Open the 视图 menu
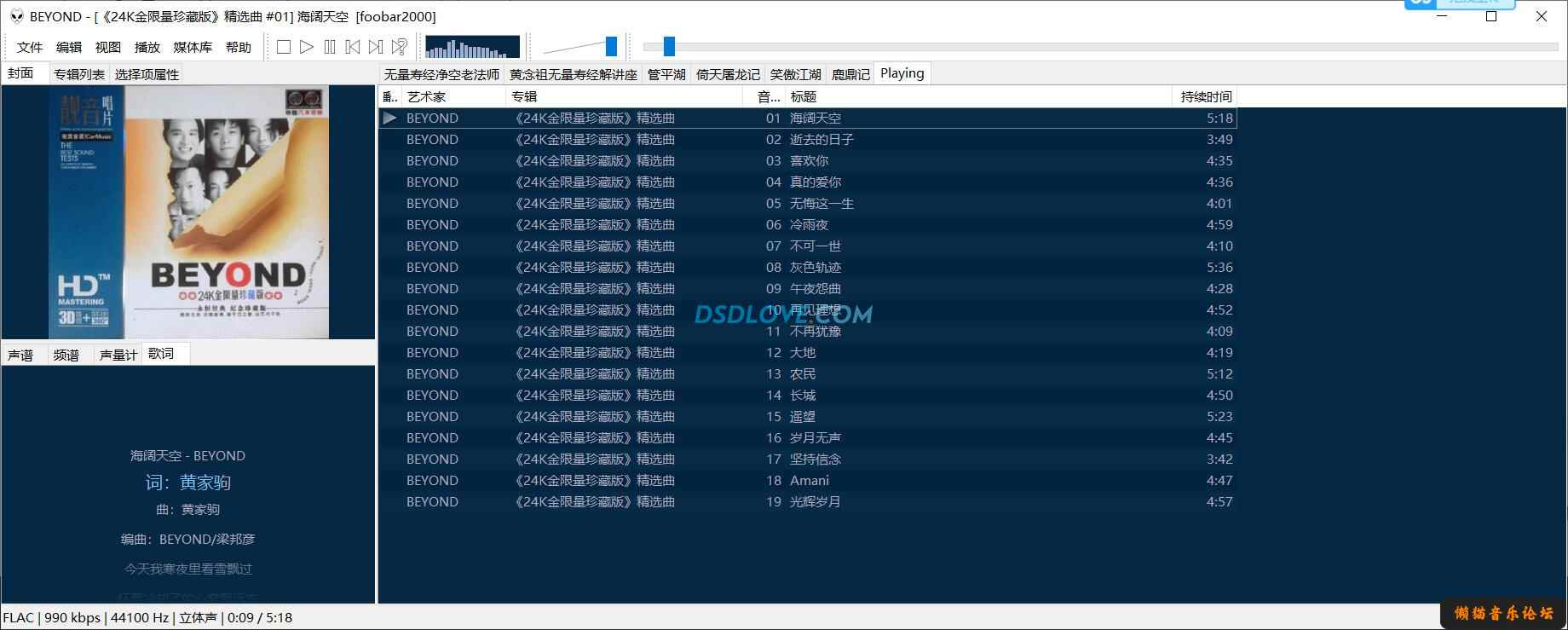 (x=108, y=47)
